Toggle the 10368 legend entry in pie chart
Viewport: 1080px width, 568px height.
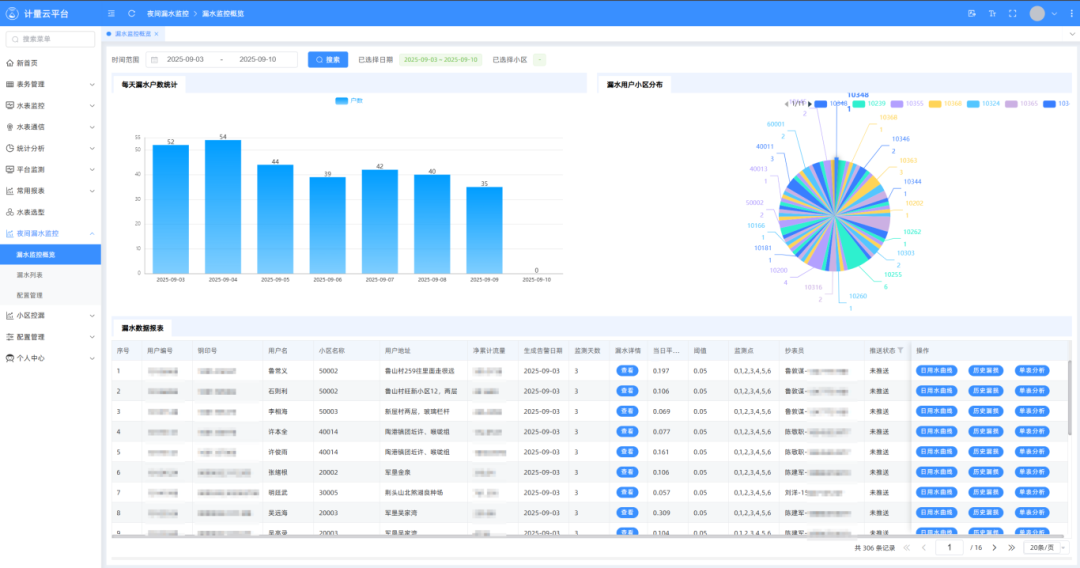tap(946, 103)
